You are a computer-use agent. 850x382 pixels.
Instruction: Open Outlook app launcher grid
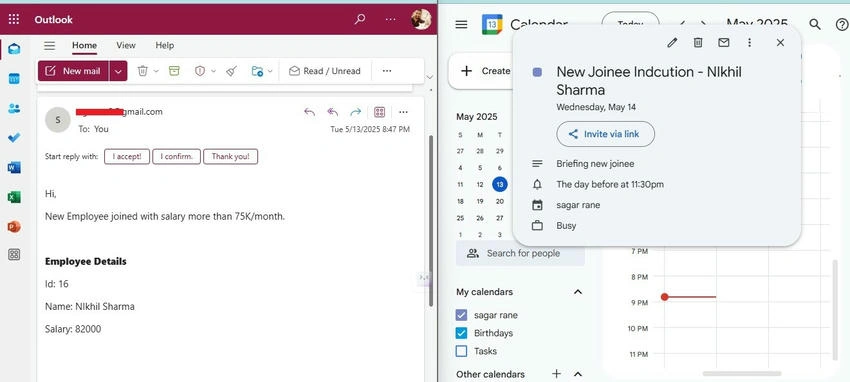(x=14, y=20)
